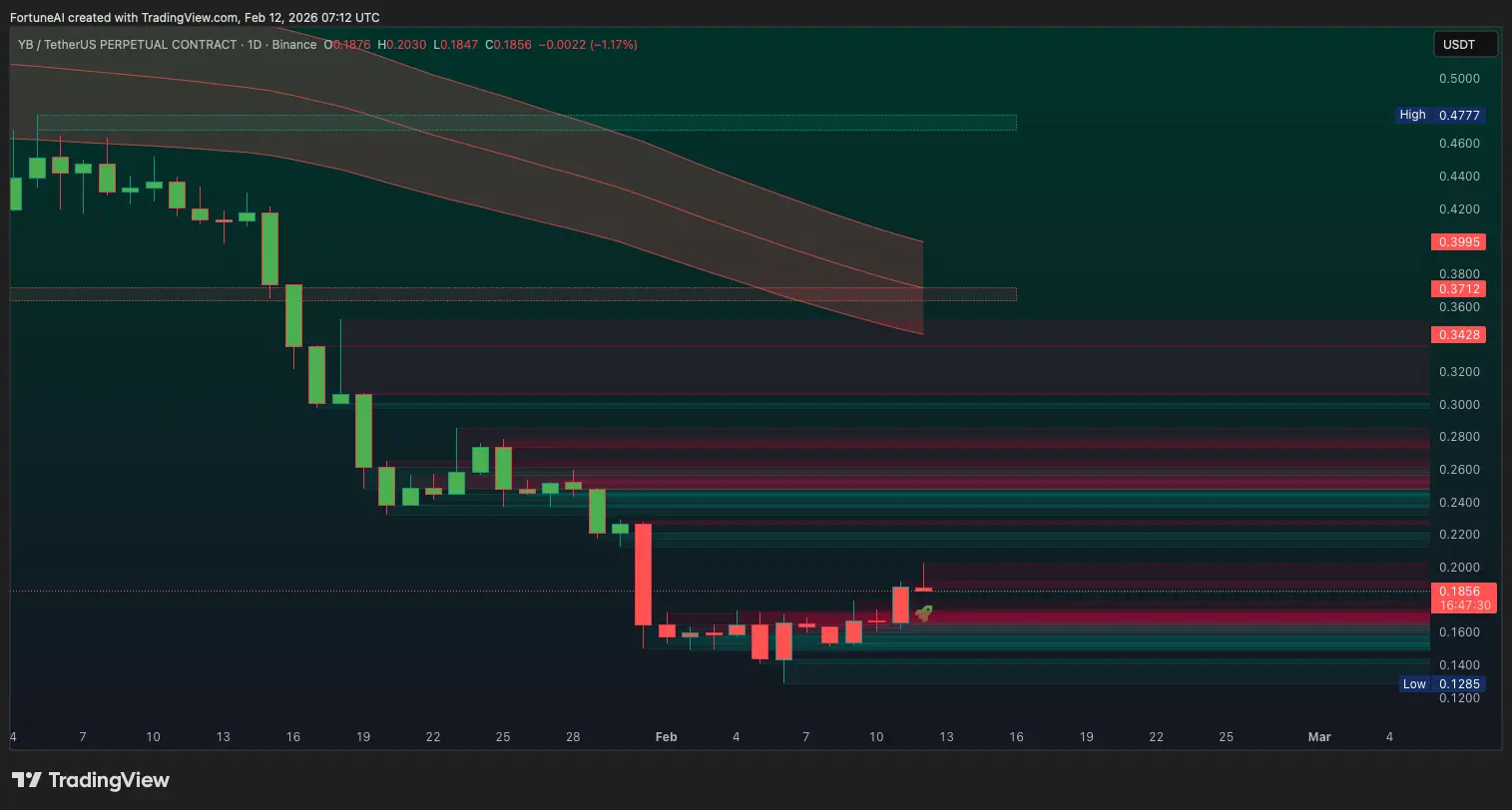Image resolution: width=1512 pixels, height=810 pixels.
Task: Click 0.1400 on the price scale
Action: 1459,665
